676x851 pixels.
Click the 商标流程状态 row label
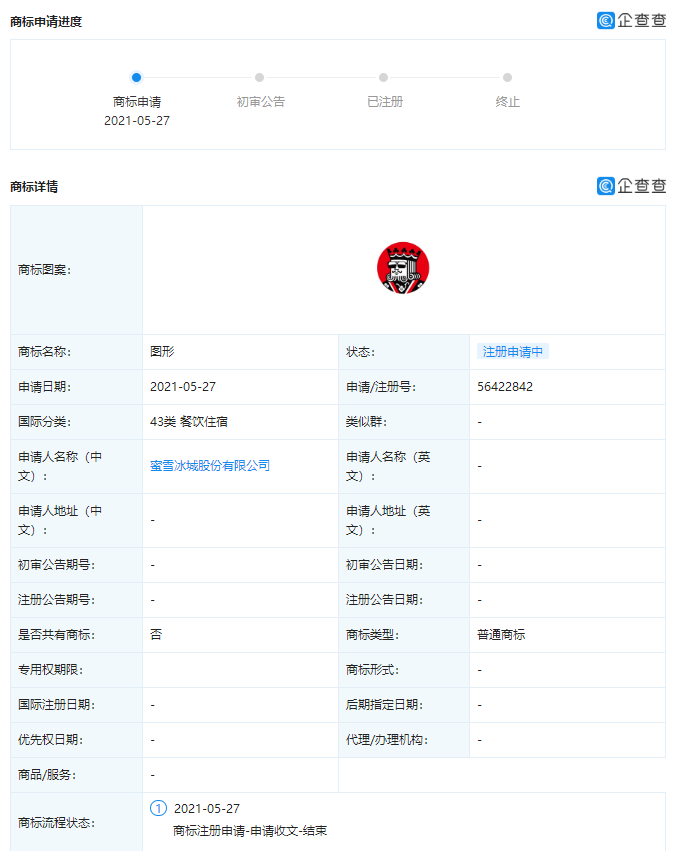point(56,823)
